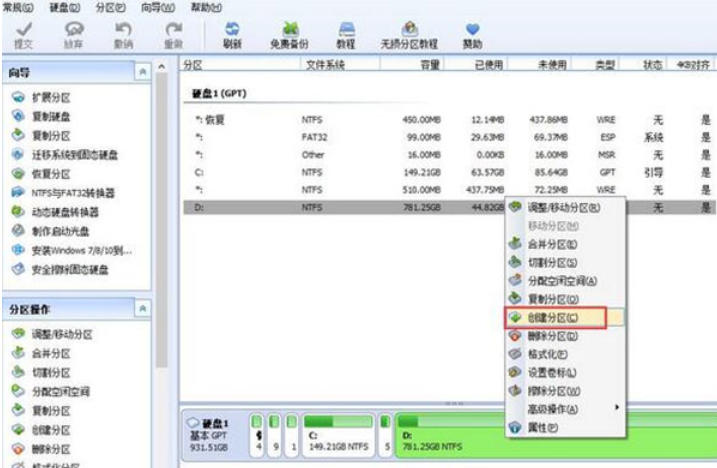Open 无损分区教程 from the toolbar
The width and height of the screenshot is (717, 468).
click(409, 35)
